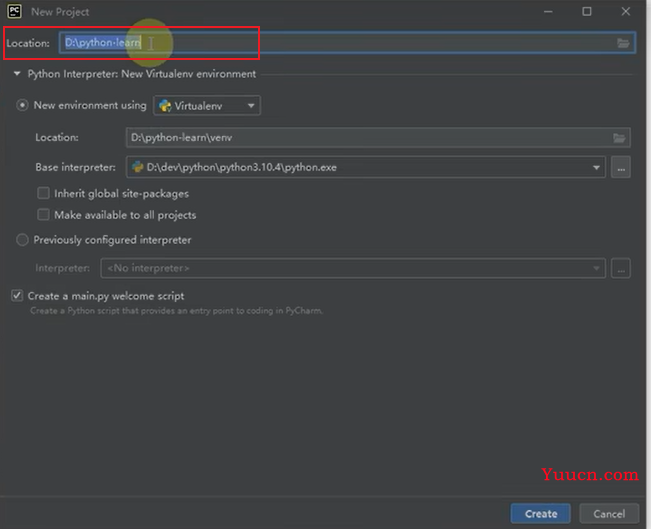Minimize the New Project window
Image resolution: width=651 pixels, height=529 pixels.
(548, 12)
